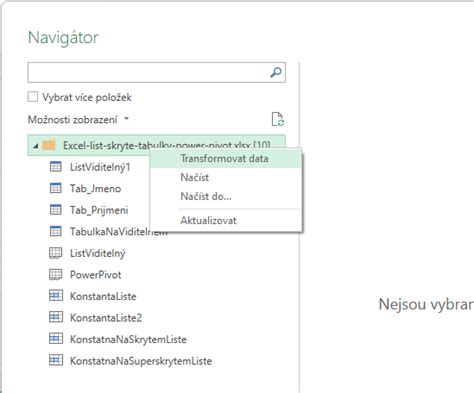Click the icon beside KonstatnaNaSkrytemListe
The height and width of the screenshot is (393, 474).
coord(56,339)
